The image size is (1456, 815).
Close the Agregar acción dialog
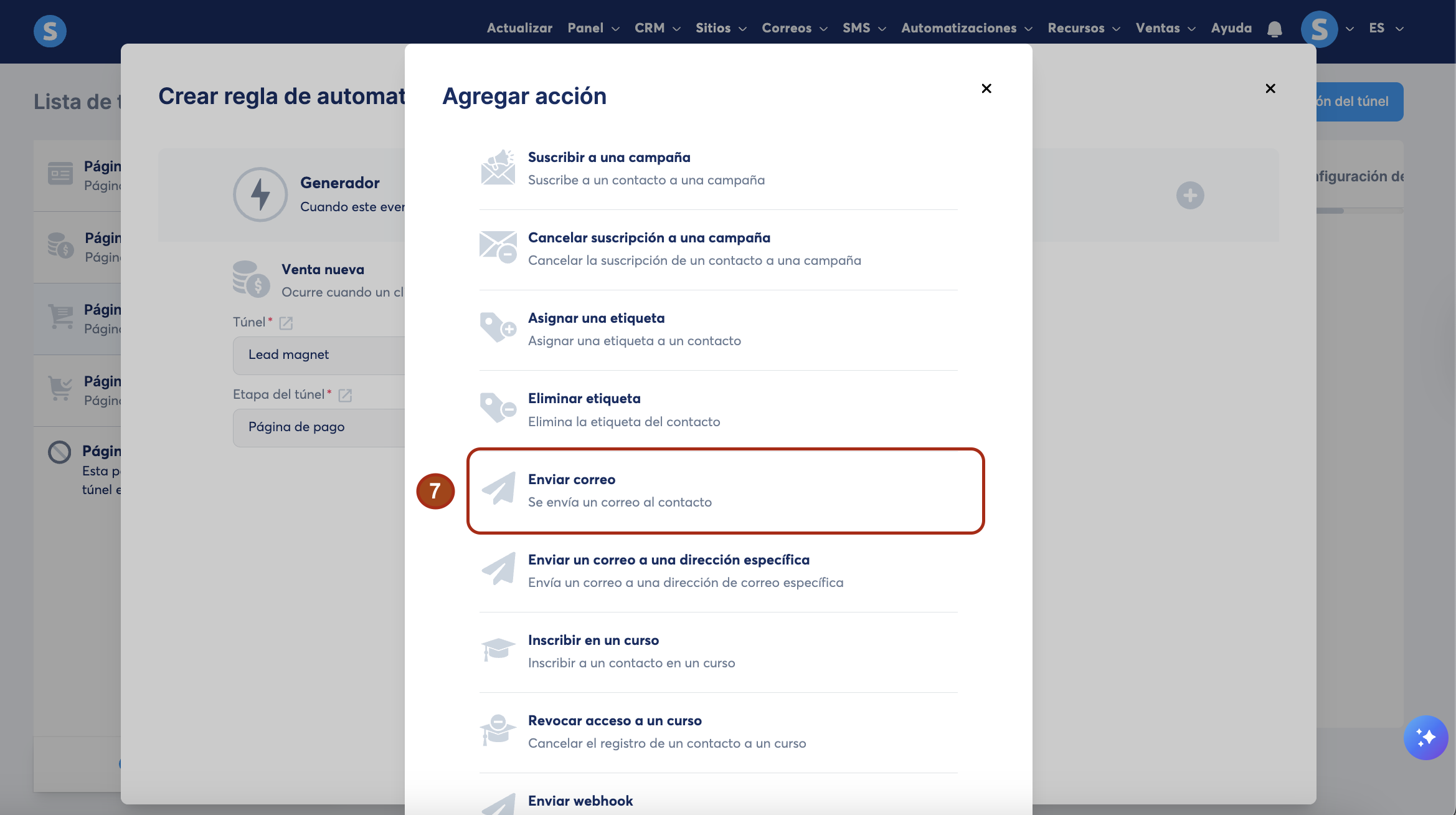[x=986, y=88]
